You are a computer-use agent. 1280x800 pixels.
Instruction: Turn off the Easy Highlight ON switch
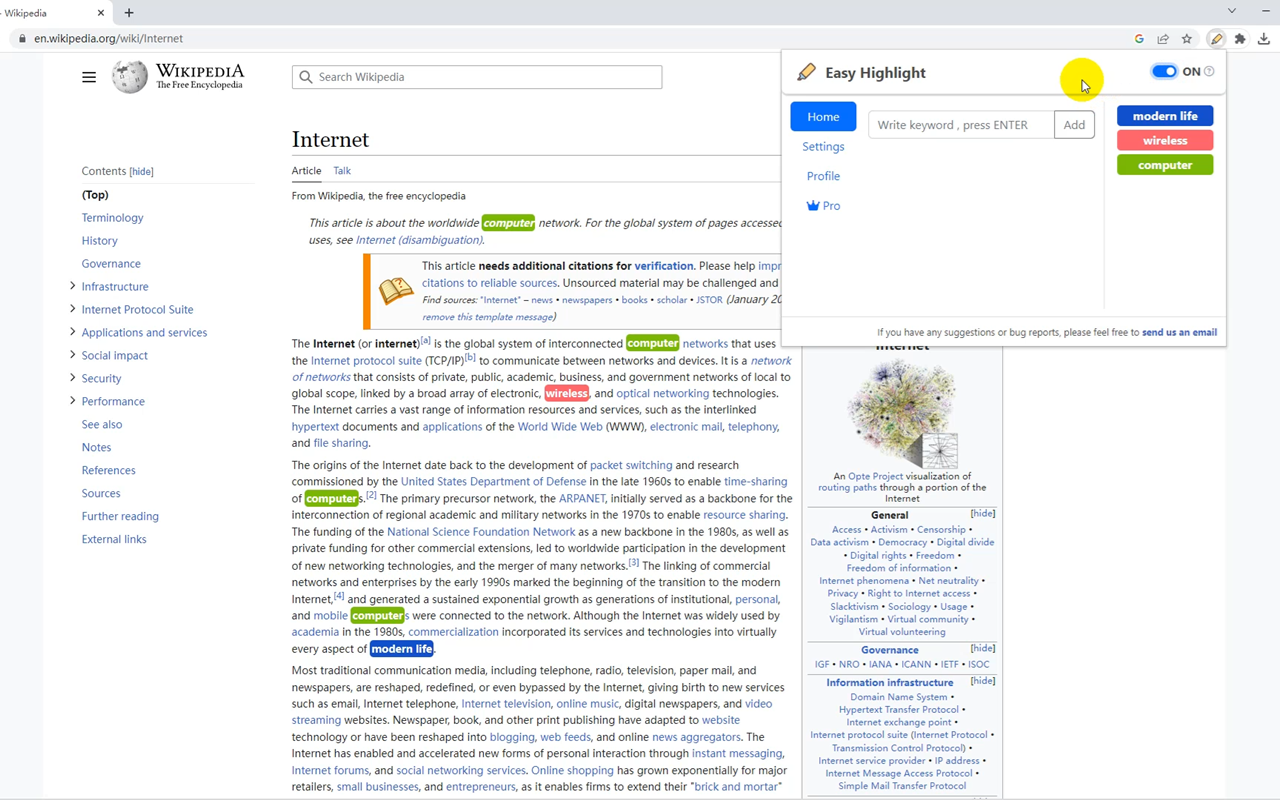tap(1164, 72)
